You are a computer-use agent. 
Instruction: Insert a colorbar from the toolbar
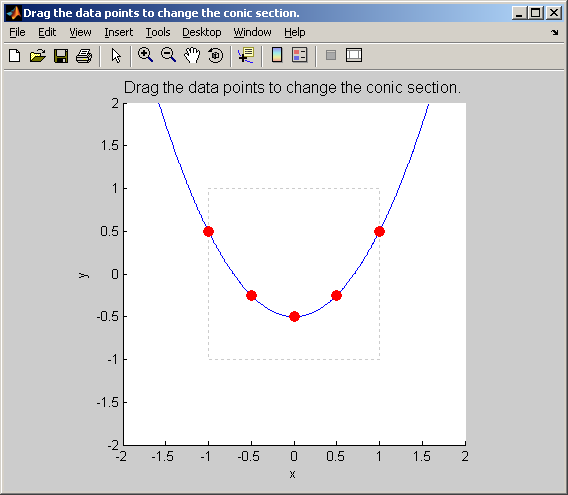point(277,55)
